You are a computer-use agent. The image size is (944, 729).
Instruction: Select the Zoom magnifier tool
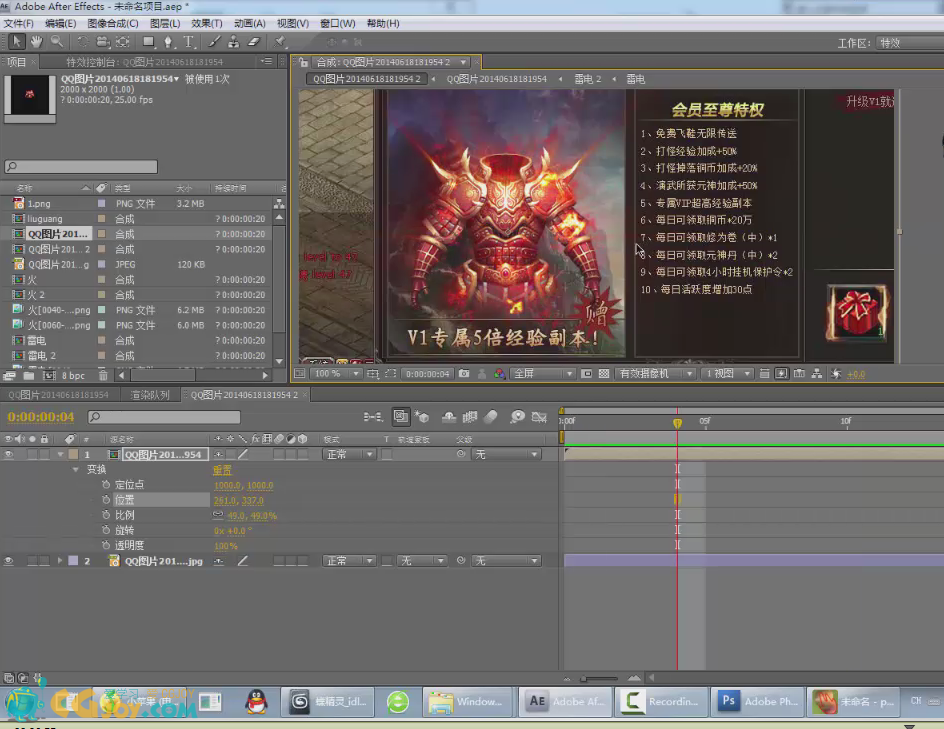(57, 42)
